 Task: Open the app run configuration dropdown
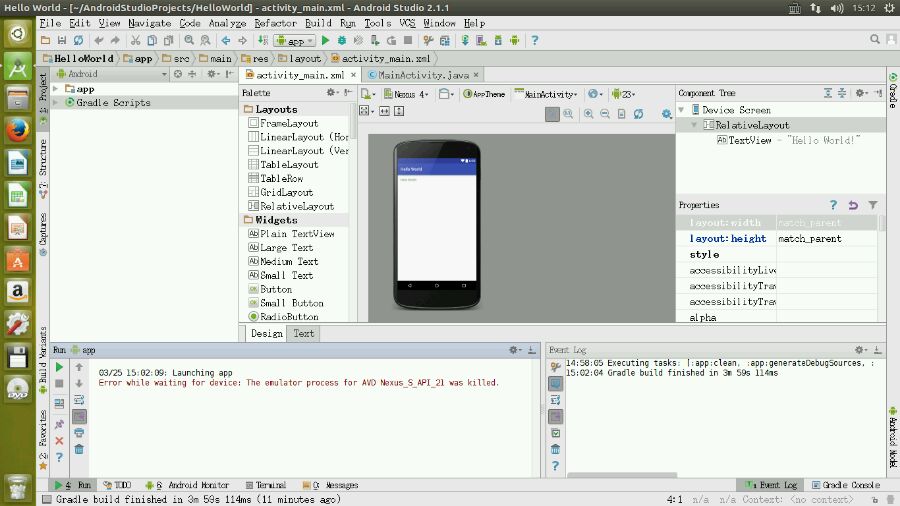click(295, 41)
